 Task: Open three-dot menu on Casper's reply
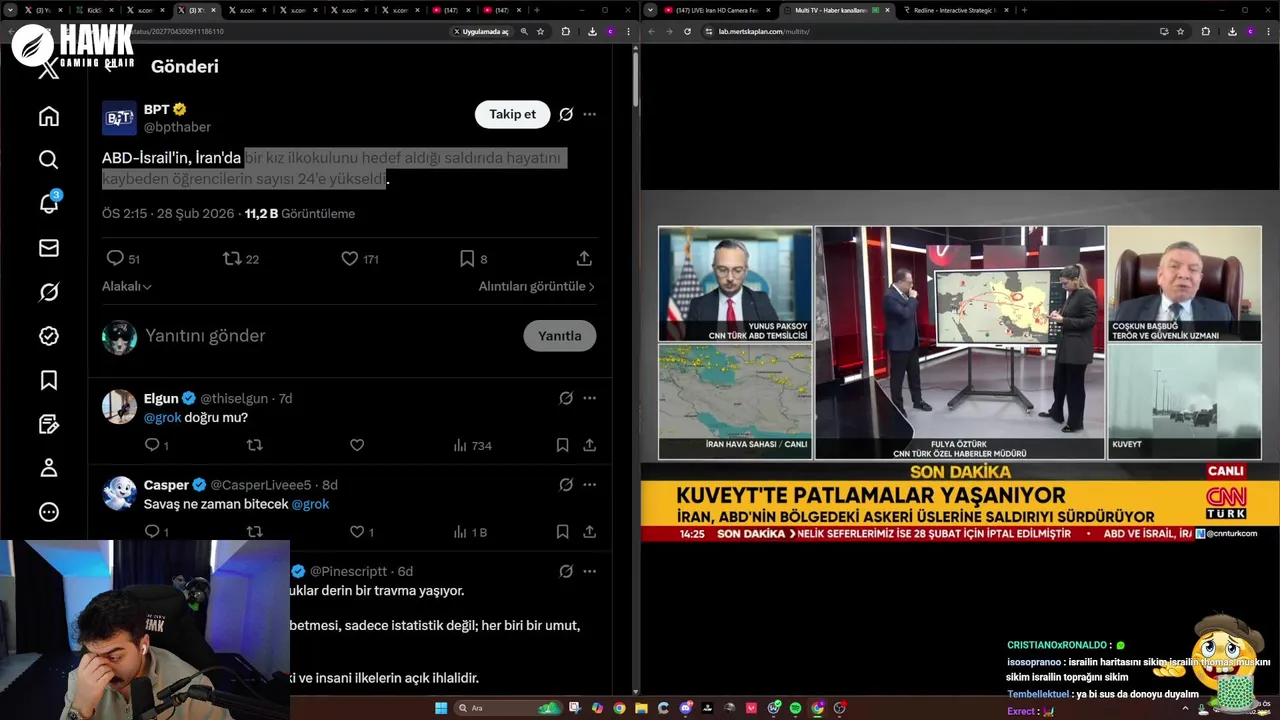coord(590,485)
